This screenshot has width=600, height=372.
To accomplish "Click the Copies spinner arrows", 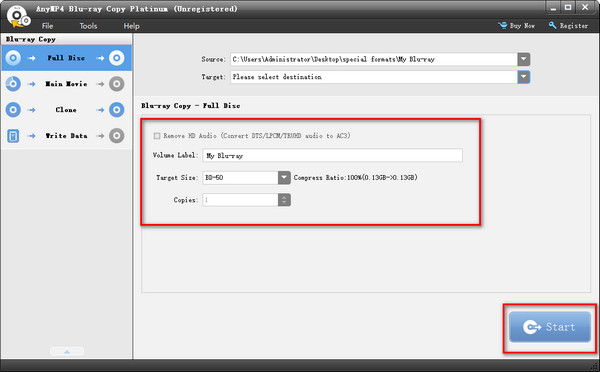I will tap(284, 200).
